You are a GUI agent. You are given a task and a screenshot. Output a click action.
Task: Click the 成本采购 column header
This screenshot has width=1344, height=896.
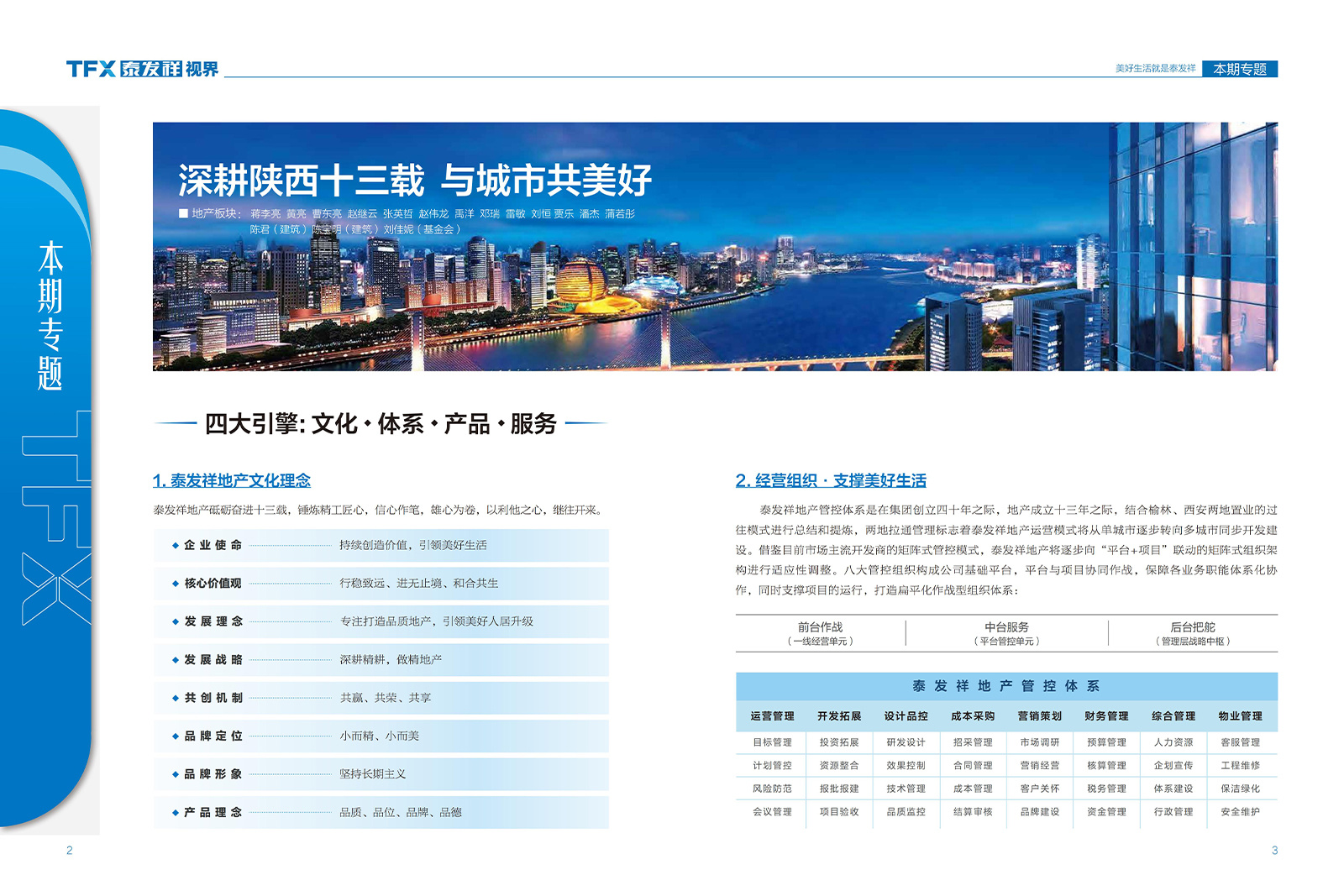tap(973, 716)
